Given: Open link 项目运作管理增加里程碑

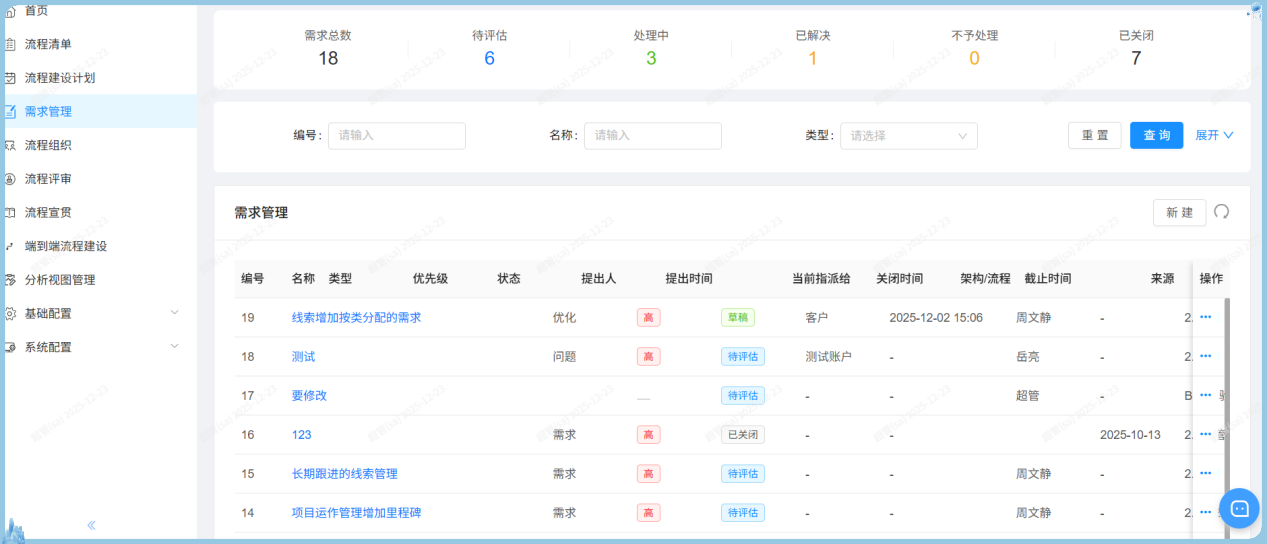Looking at the screenshot, I should (356, 513).
